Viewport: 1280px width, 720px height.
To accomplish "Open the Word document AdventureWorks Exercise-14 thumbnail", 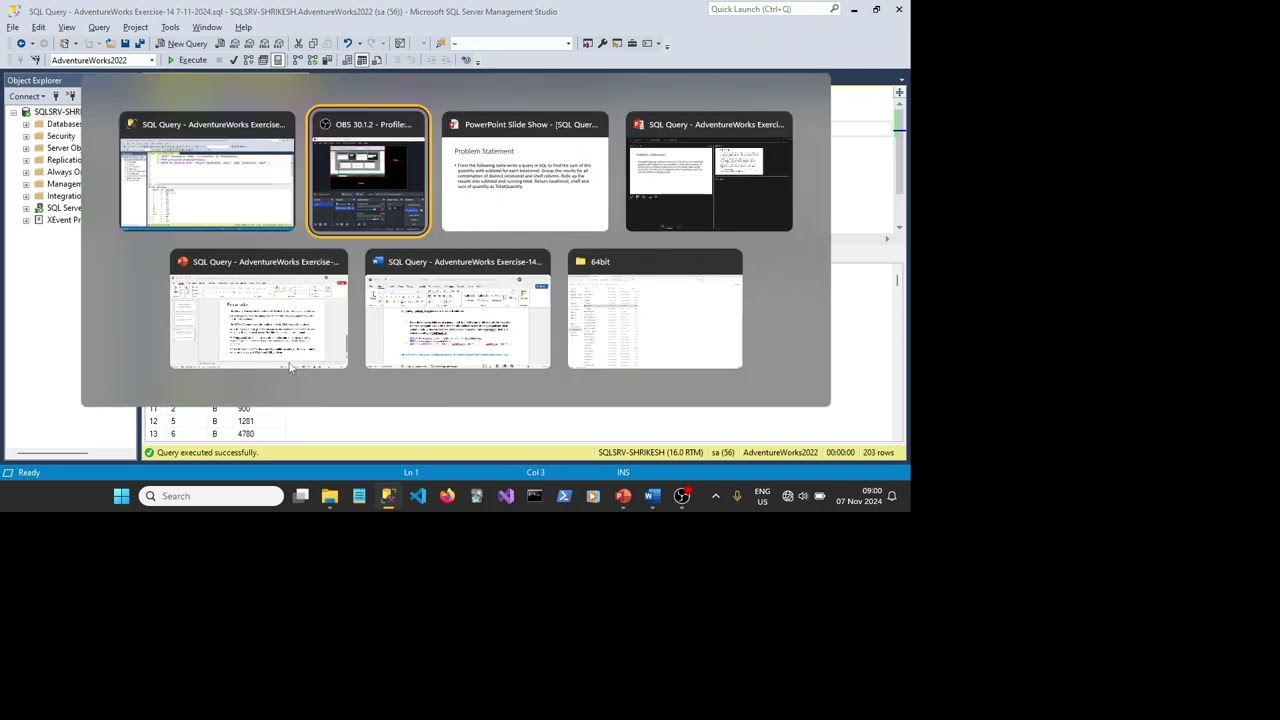I will click(x=458, y=309).
